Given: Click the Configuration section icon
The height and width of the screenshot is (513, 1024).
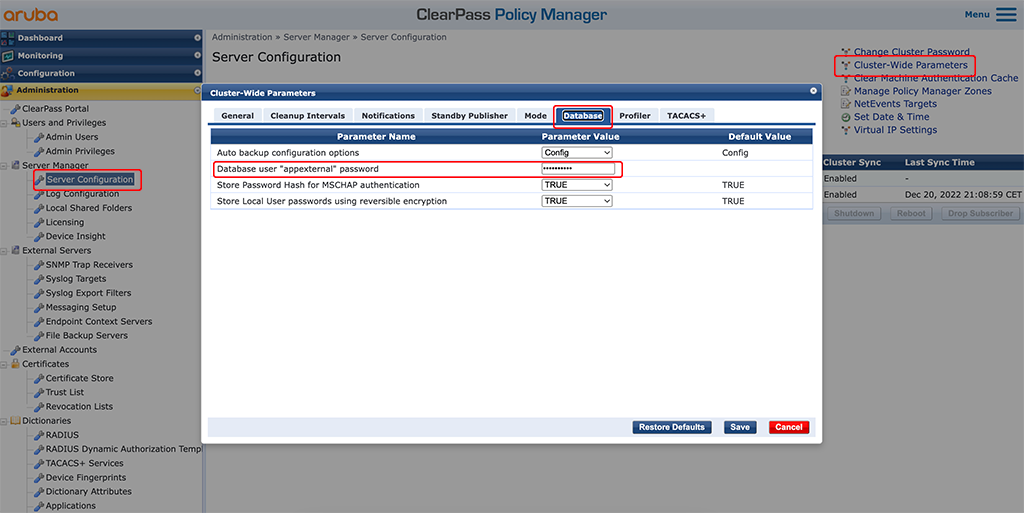Looking at the screenshot, I should (8, 73).
